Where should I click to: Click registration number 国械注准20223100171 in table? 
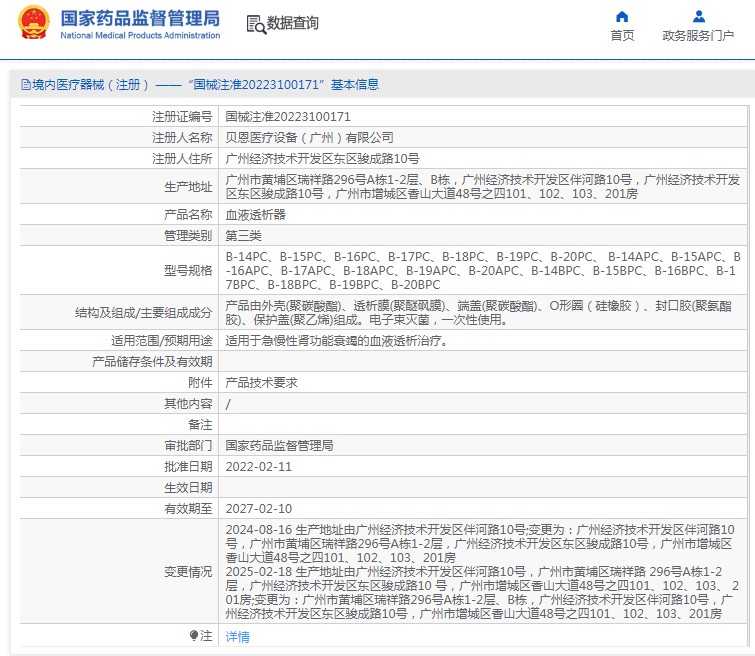(x=288, y=117)
